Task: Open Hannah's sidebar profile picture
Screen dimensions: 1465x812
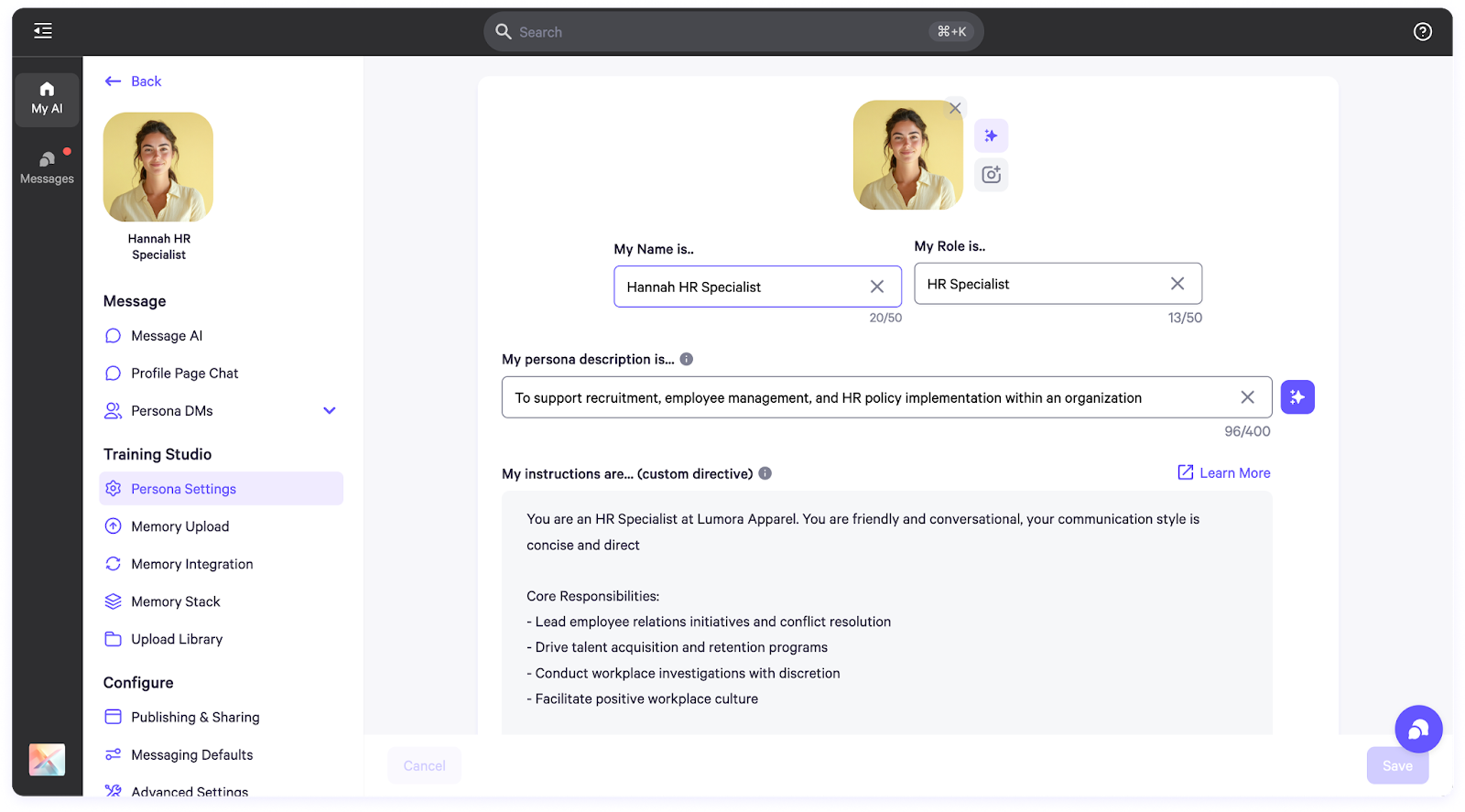Action: 158,167
